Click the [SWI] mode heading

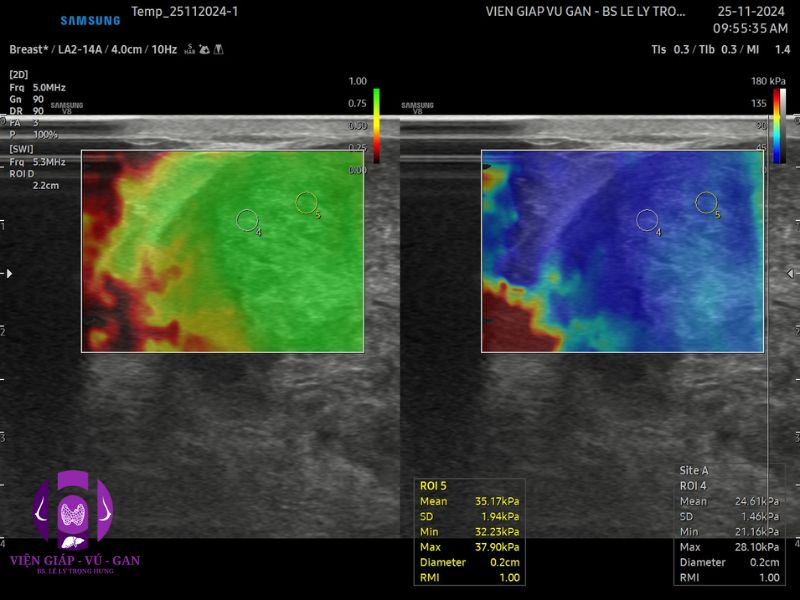point(21,149)
